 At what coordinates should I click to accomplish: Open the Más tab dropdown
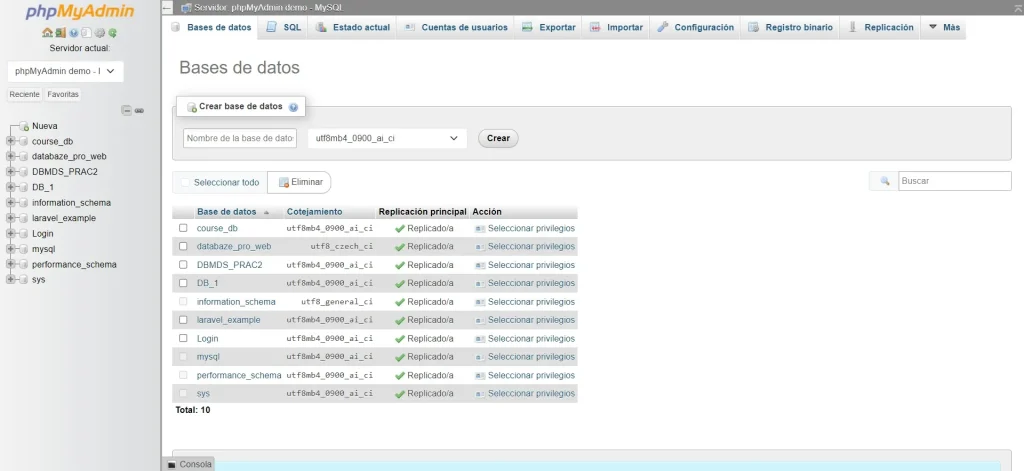coord(944,27)
